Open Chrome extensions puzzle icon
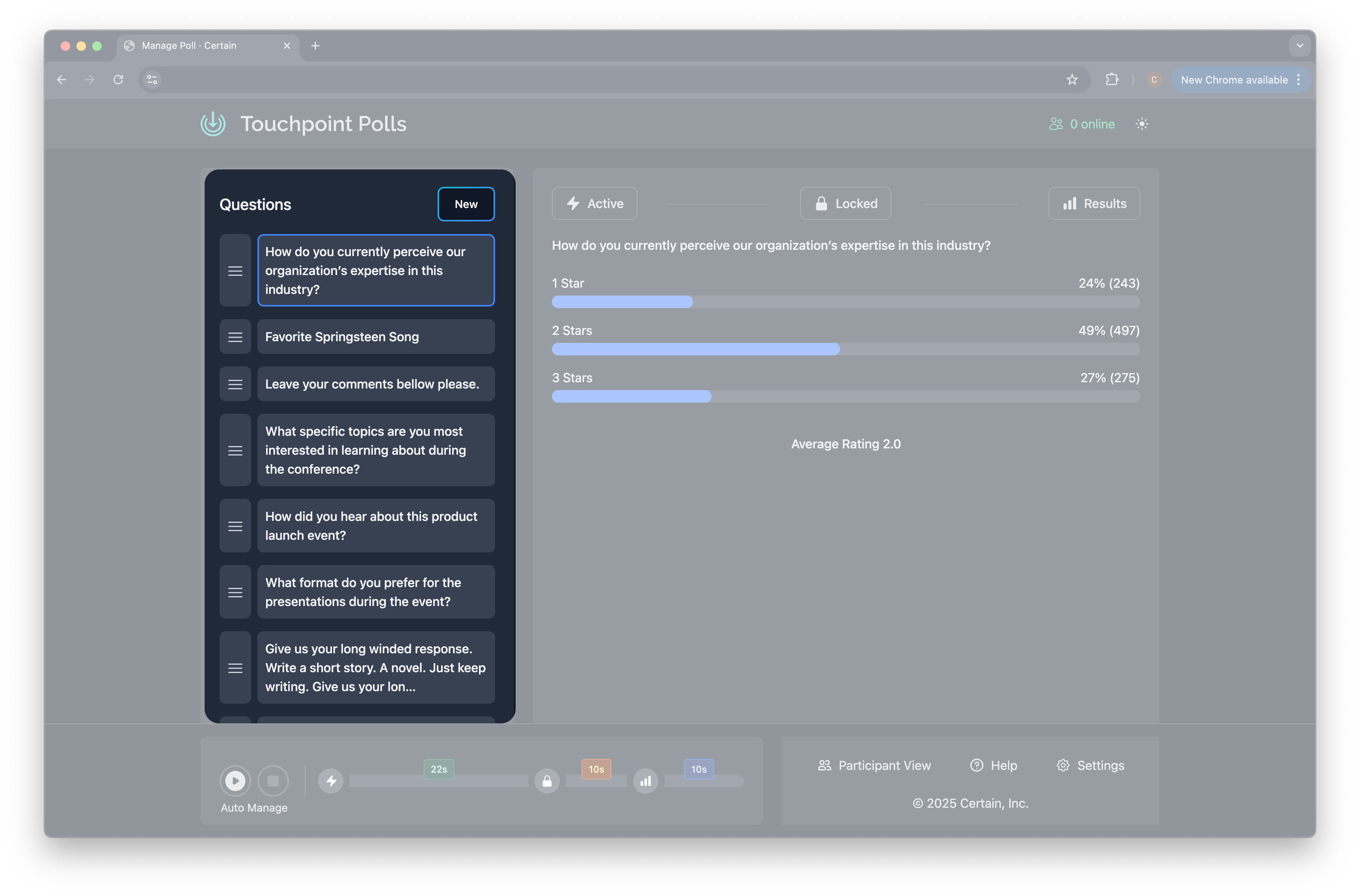 (x=1111, y=80)
